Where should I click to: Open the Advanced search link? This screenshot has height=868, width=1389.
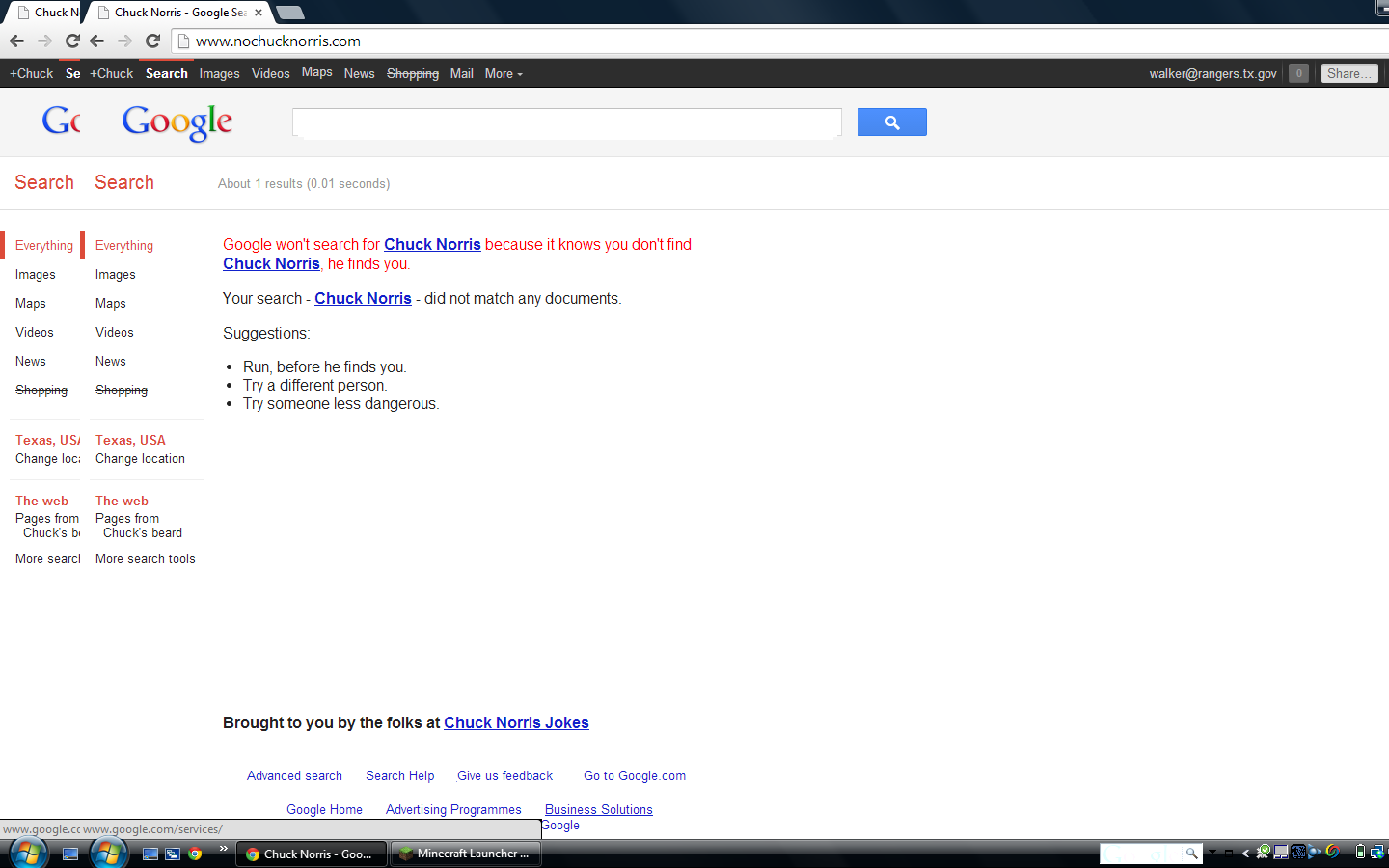point(294,776)
